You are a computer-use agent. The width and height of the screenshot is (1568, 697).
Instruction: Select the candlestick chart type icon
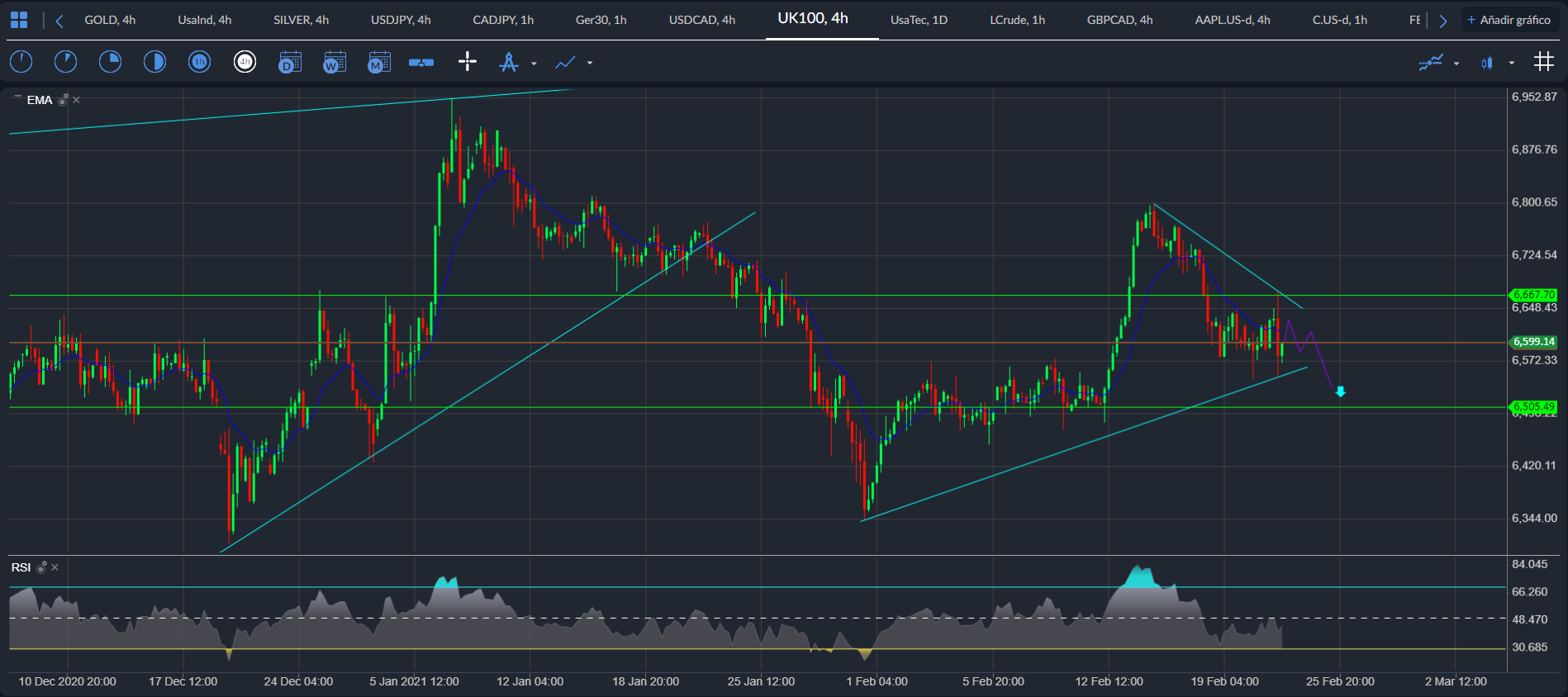coord(1487,63)
